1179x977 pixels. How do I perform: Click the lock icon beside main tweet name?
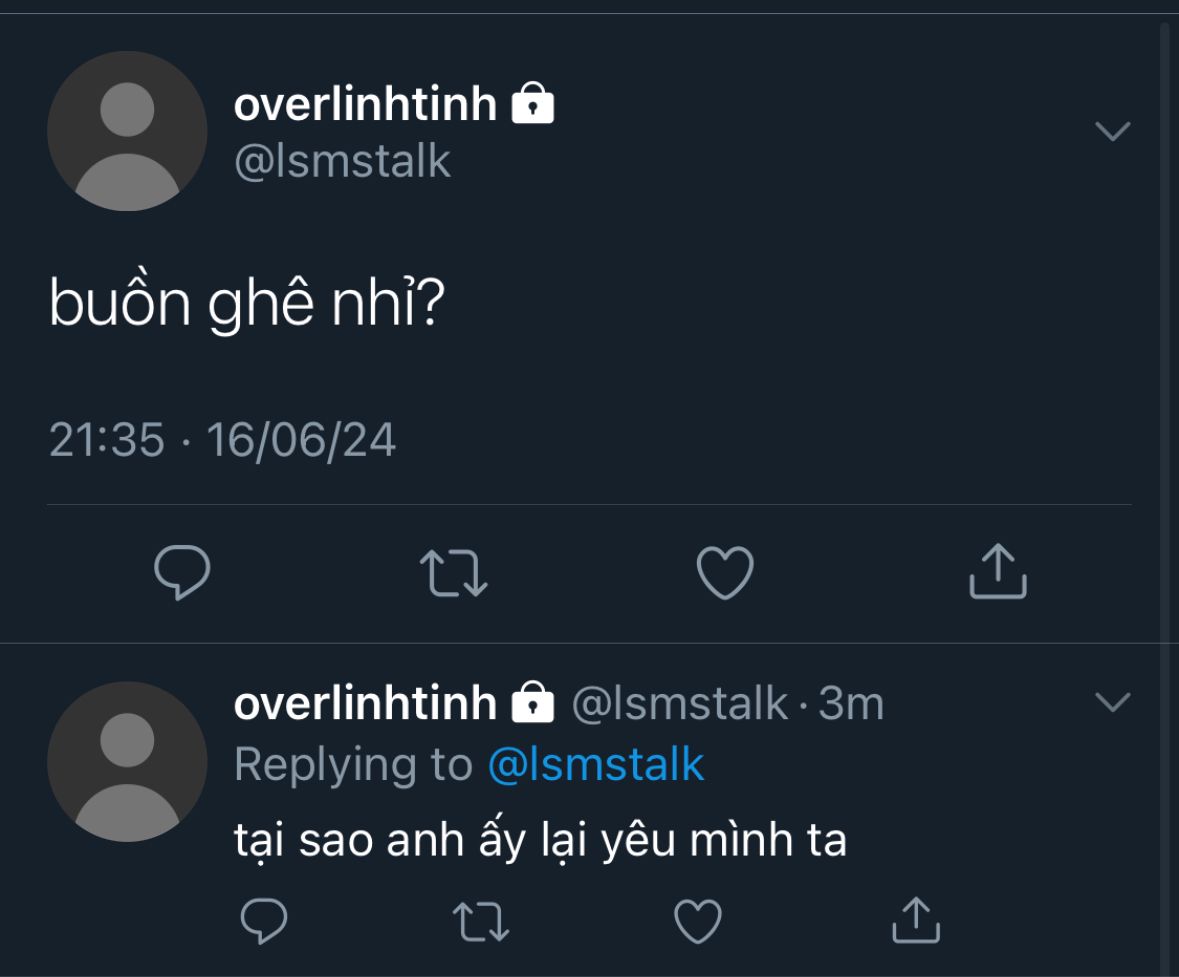[533, 103]
